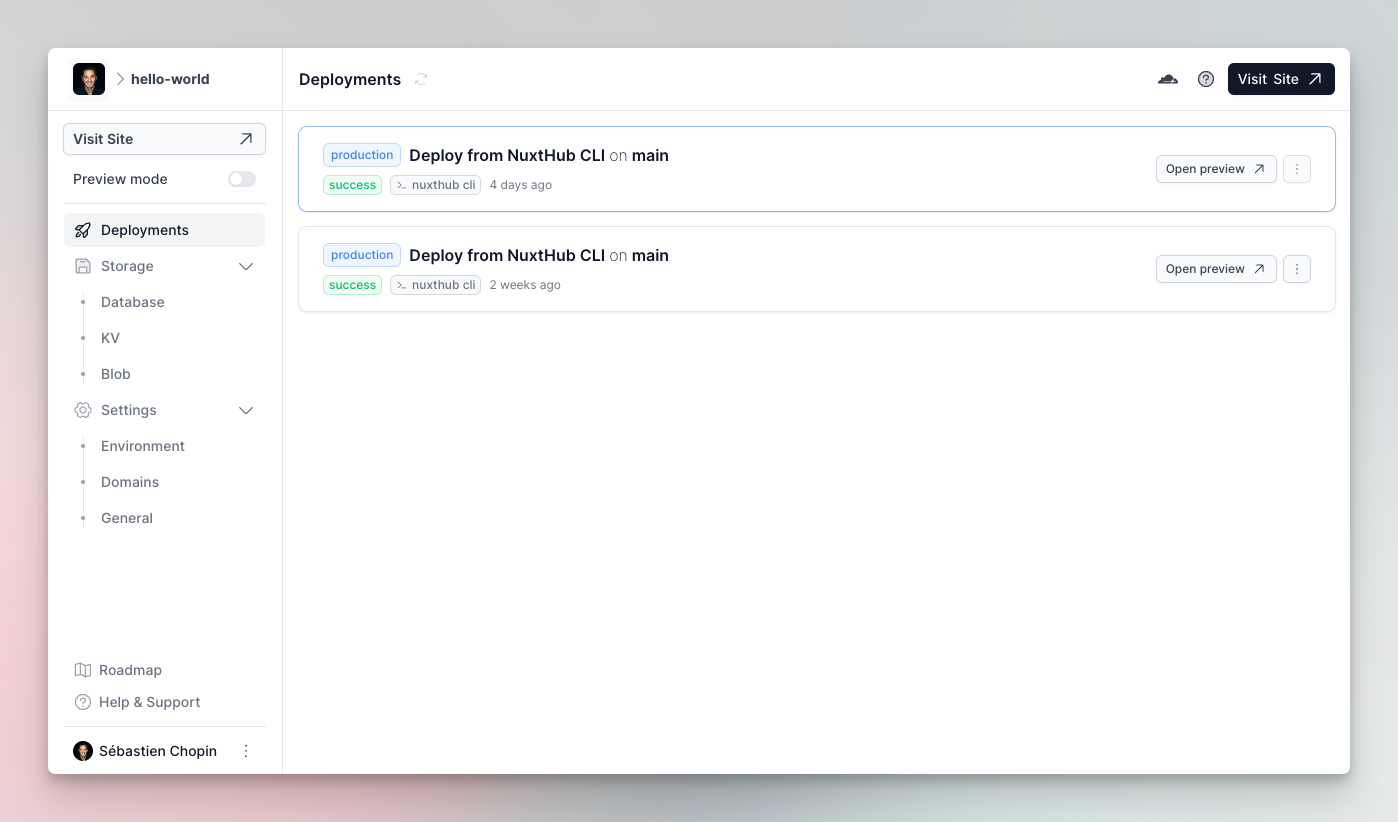Select Environment under Settings
The height and width of the screenshot is (822, 1398).
pos(142,446)
